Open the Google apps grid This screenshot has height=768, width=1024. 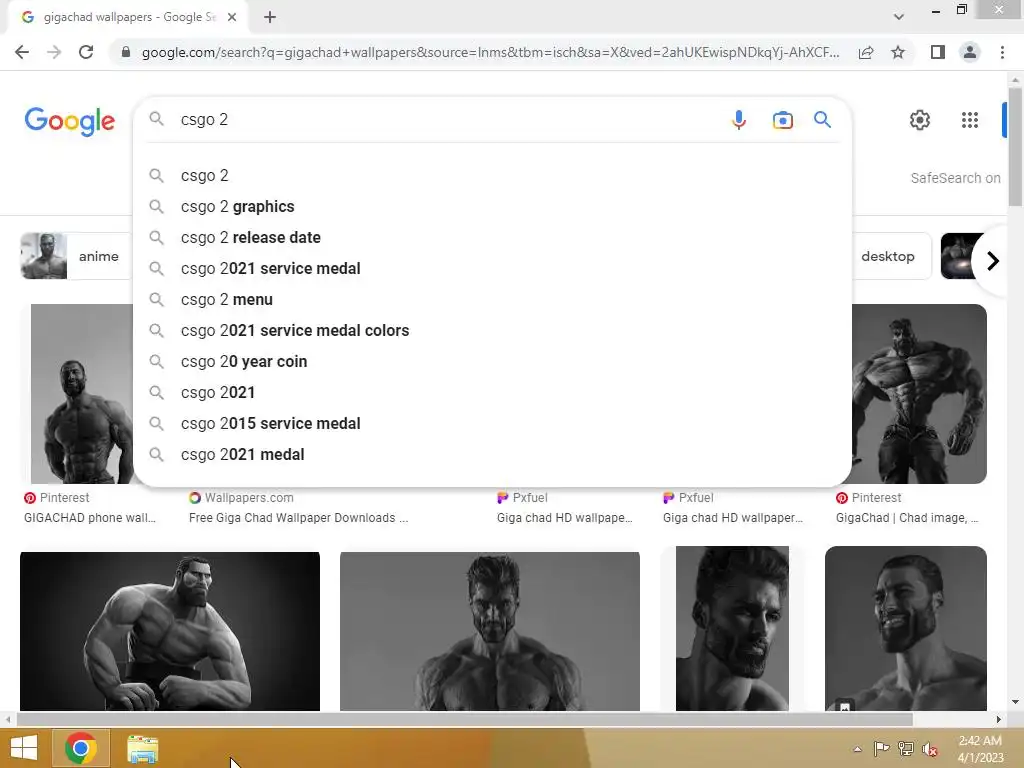tap(970, 120)
